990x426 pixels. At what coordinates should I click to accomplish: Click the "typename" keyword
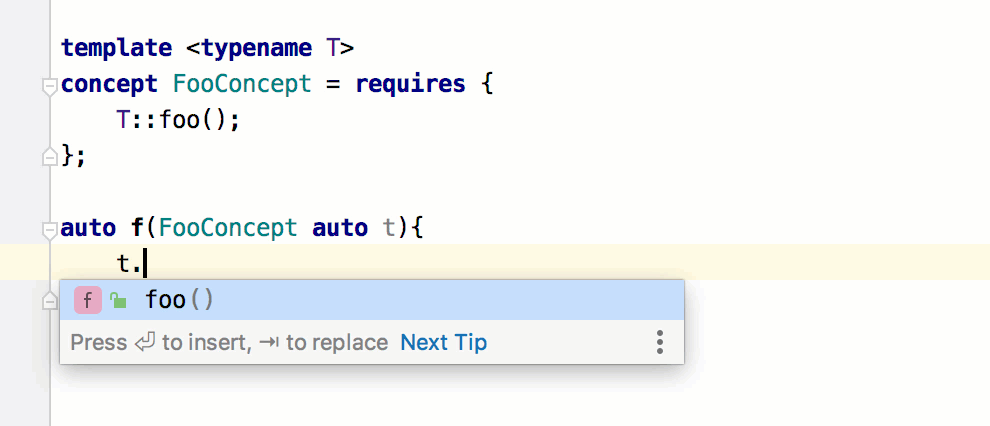pos(257,48)
